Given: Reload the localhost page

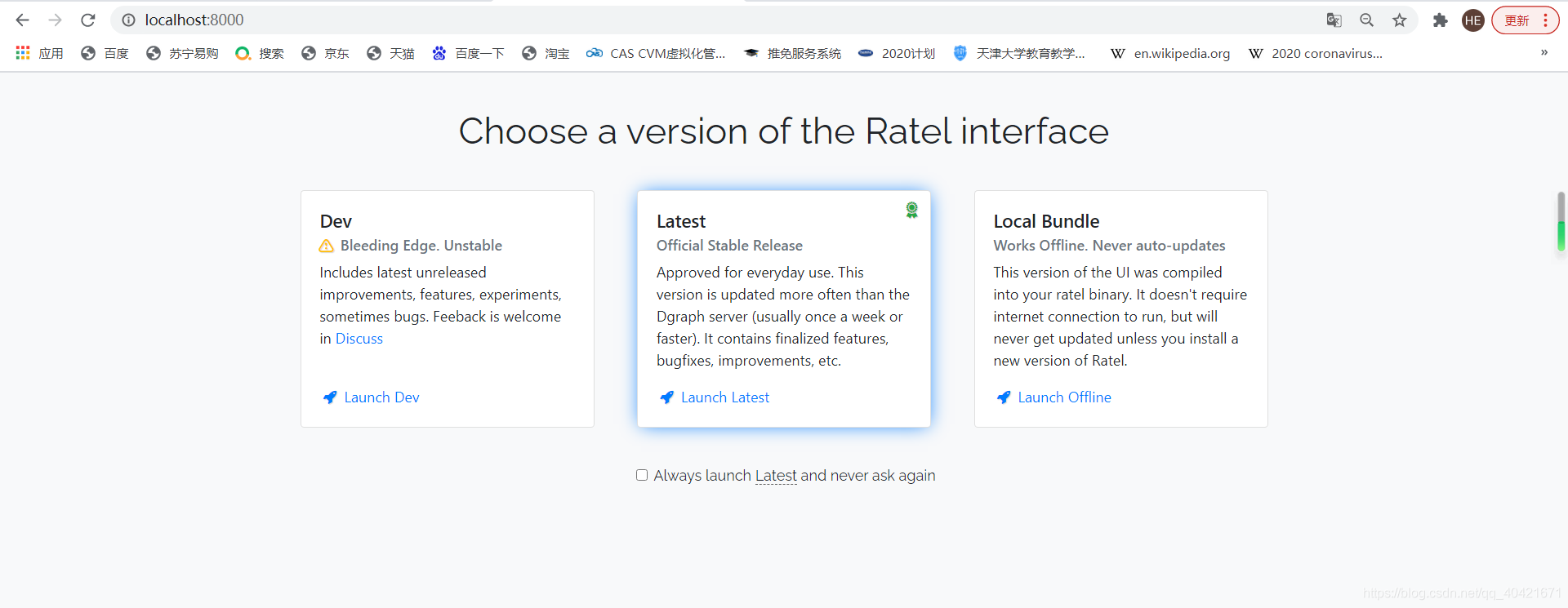Looking at the screenshot, I should [x=88, y=20].
